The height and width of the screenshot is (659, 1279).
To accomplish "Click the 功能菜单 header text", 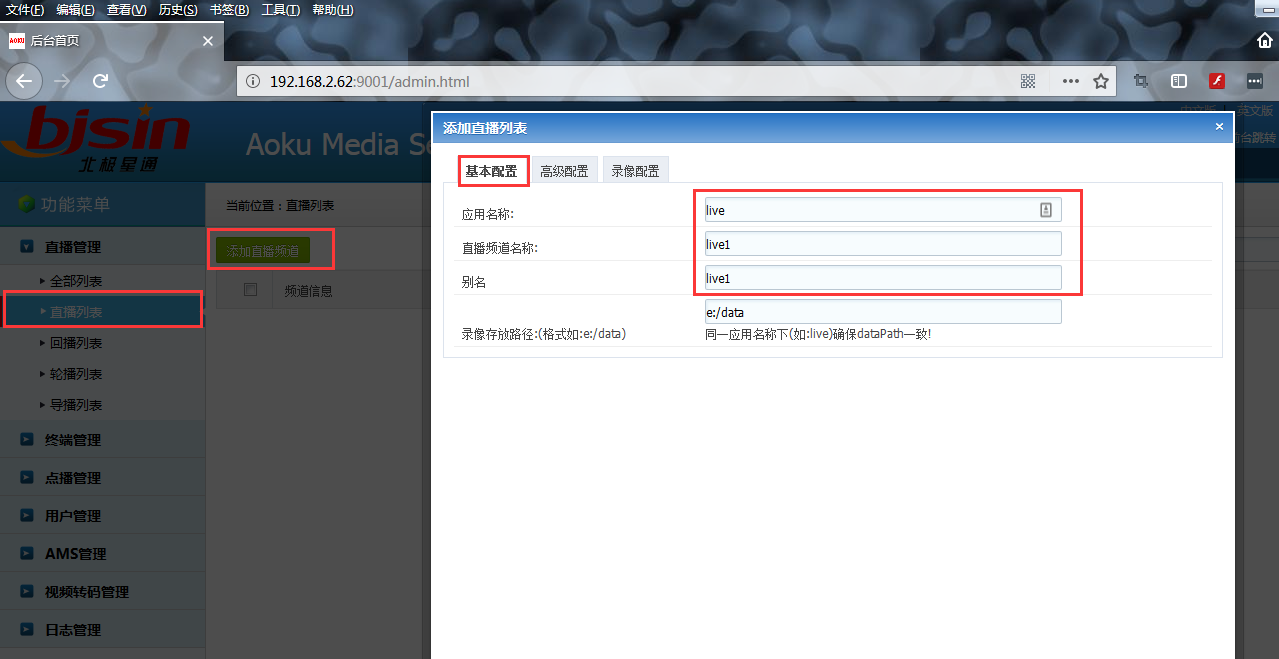I will [x=76, y=204].
